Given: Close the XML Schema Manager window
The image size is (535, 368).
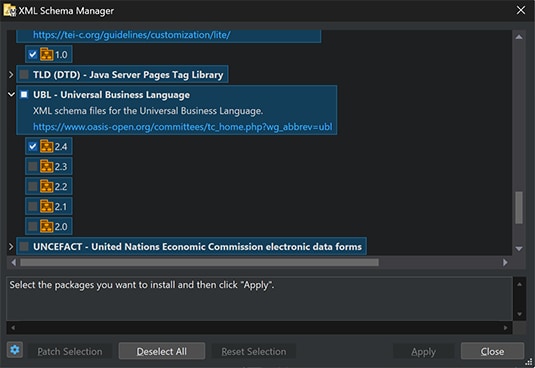Looking at the screenshot, I should pyautogui.click(x=521, y=10).
